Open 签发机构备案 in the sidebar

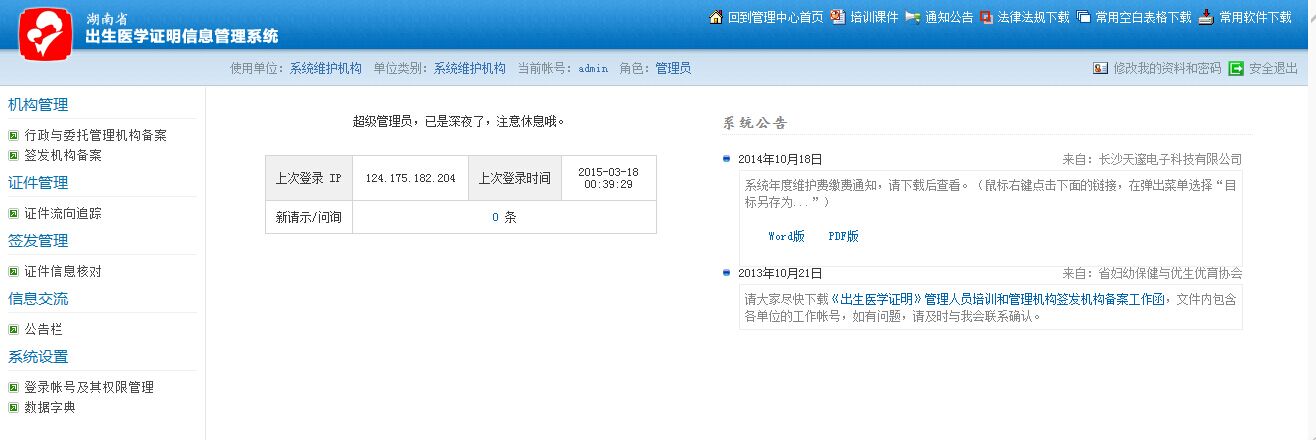pos(63,155)
